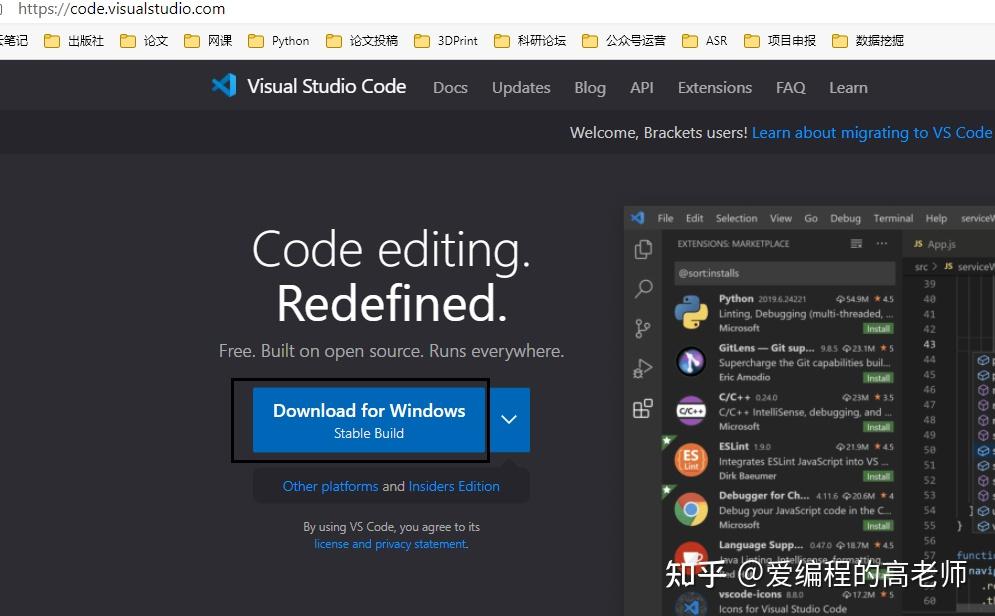Click the browser address bar URL
Image resolution: width=995 pixels, height=616 pixels.
tap(121, 9)
